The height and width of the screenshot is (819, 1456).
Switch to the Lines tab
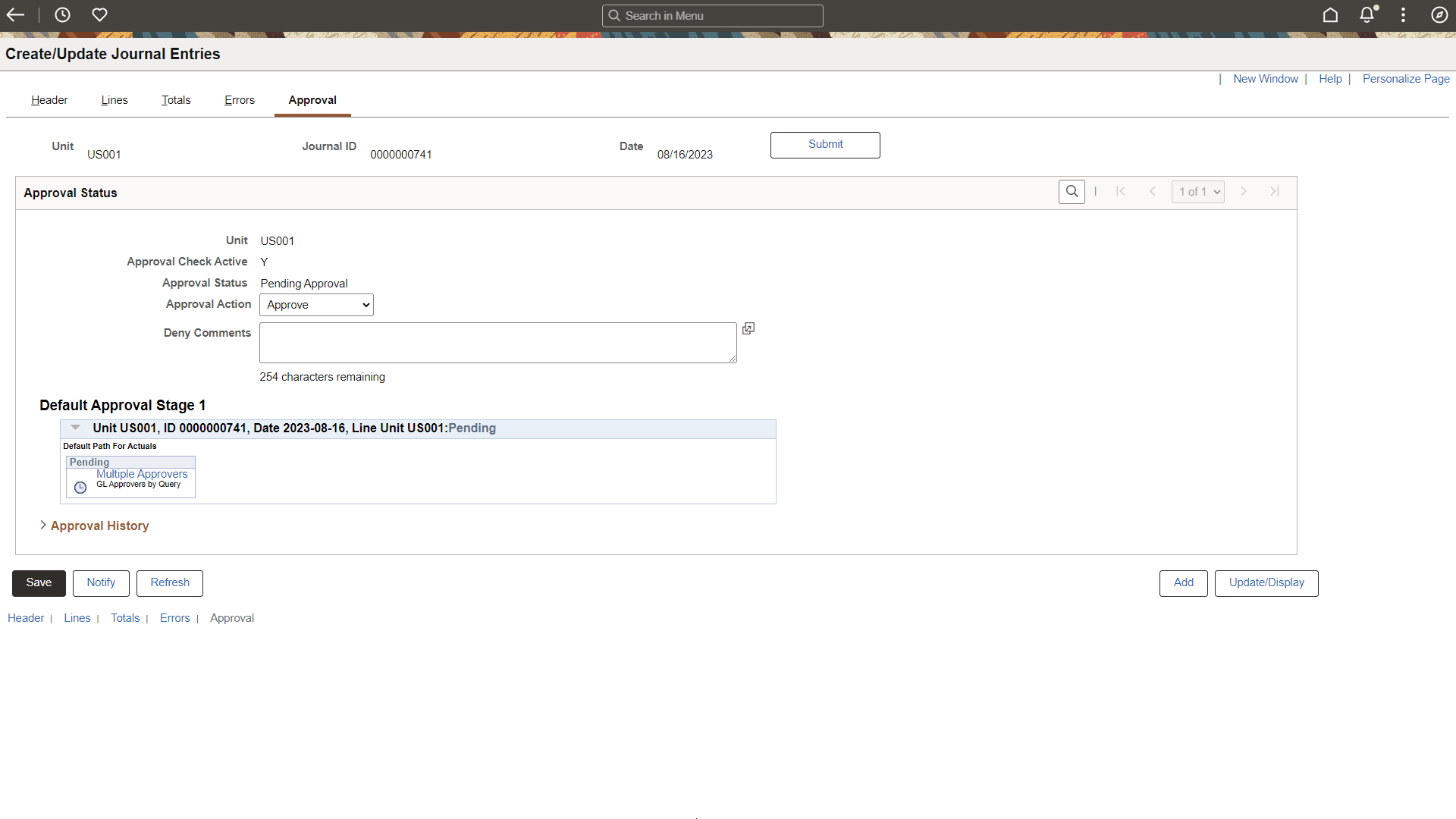[114, 100]
